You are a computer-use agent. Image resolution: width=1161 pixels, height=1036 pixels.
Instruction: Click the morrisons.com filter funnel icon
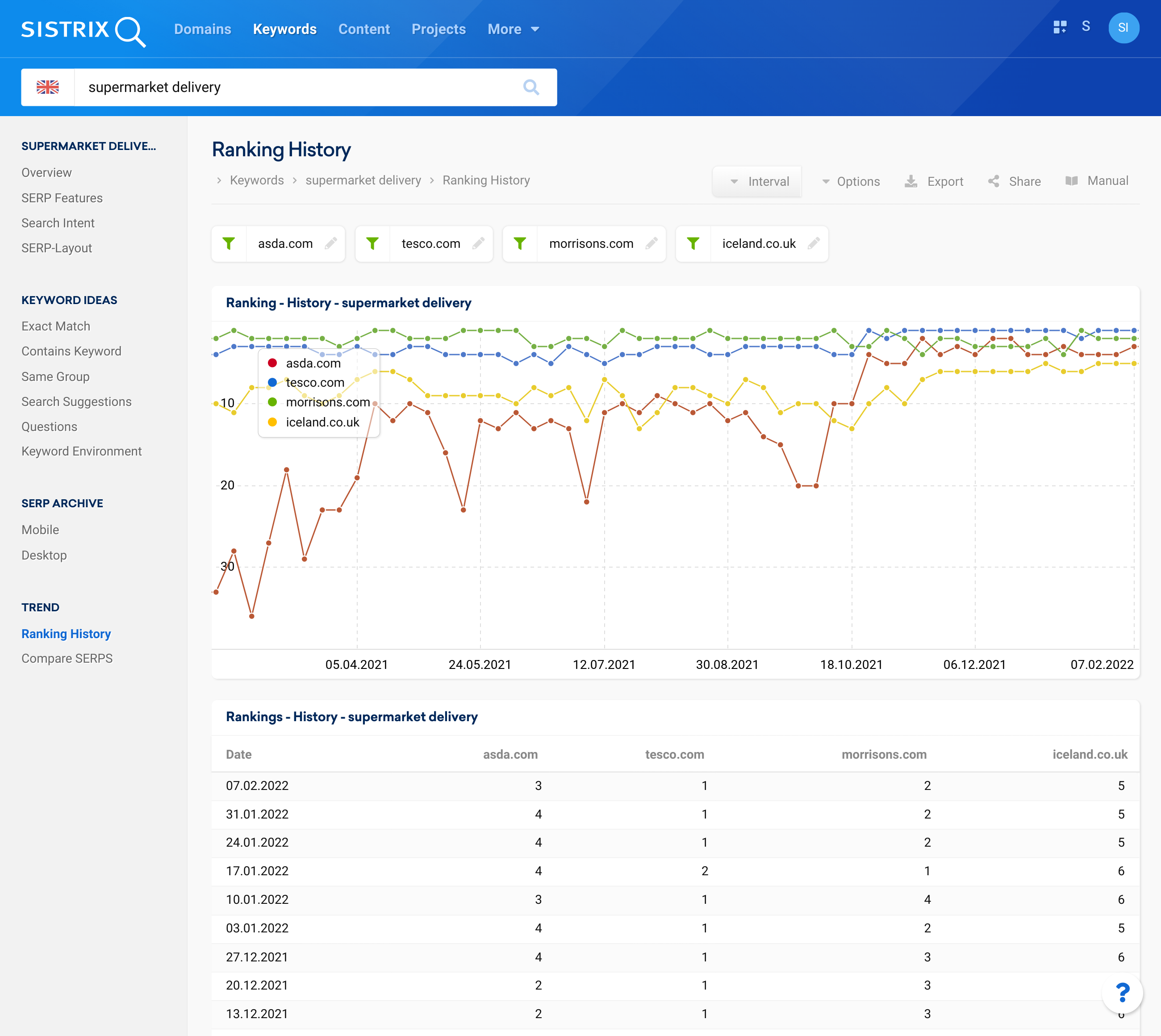(520, 244)
